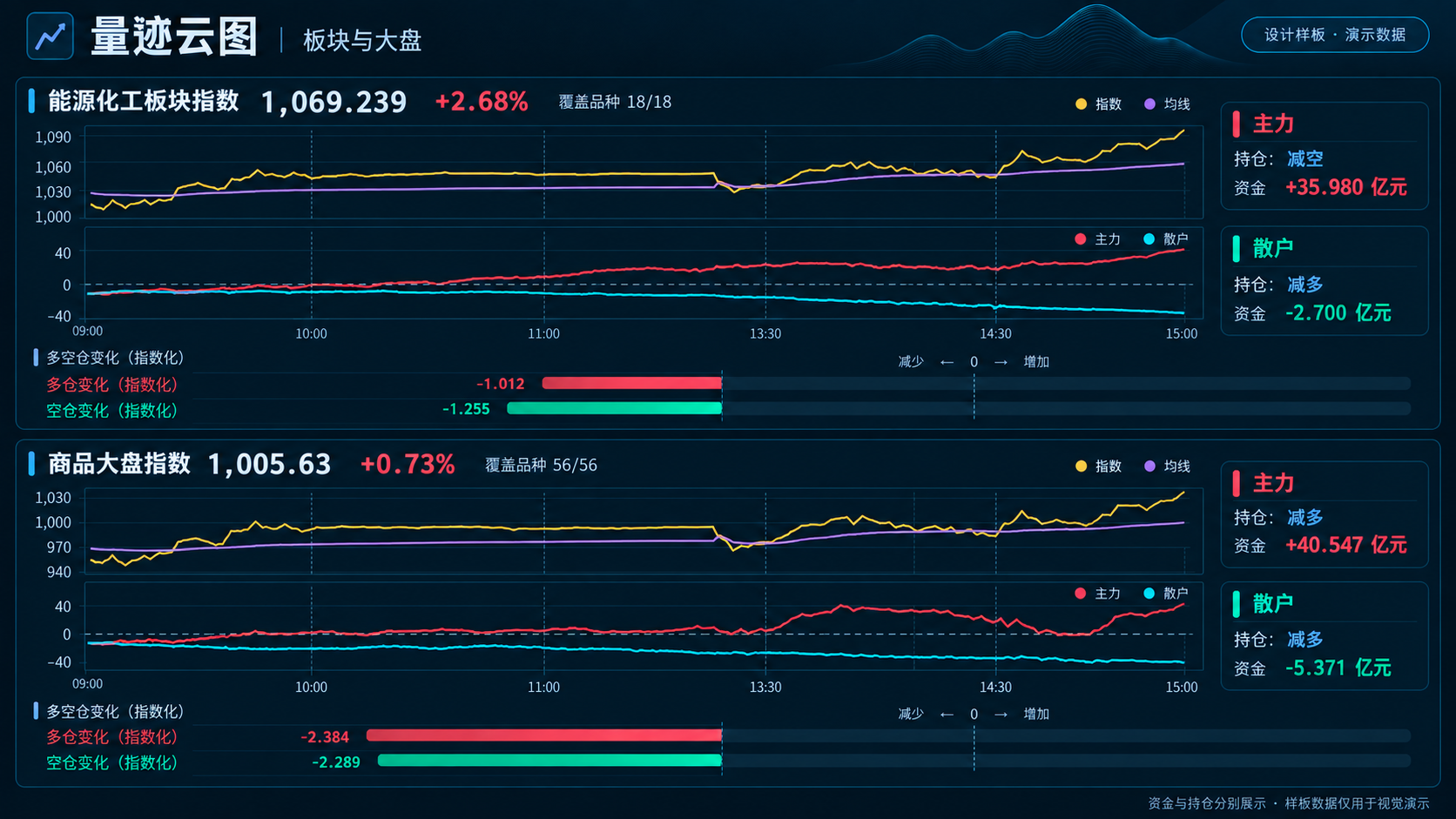Click the left 减少 arrow in energy panel
Screen dimensions: 1456x819
(947, 361)
